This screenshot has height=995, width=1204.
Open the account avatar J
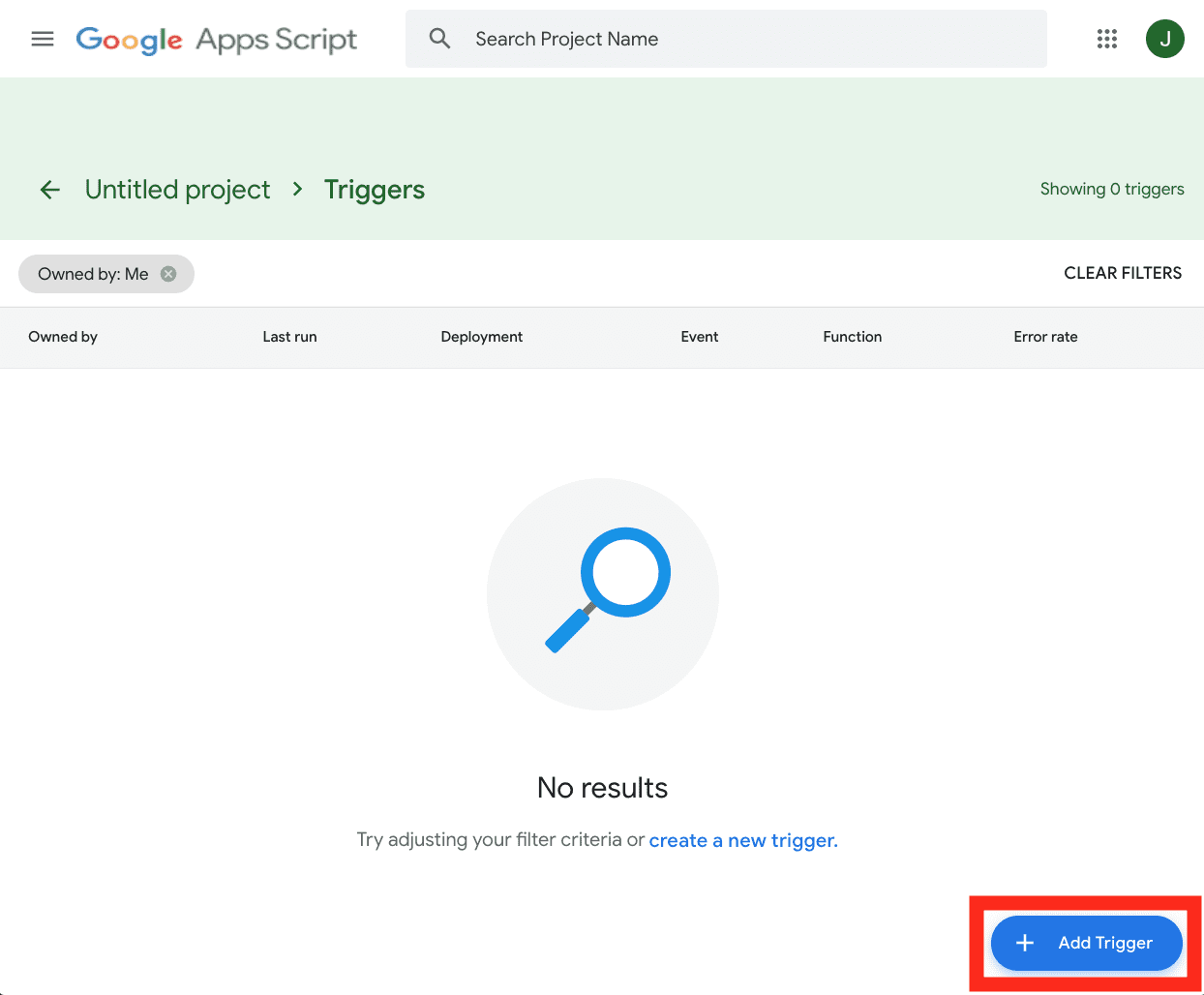(1165, 39)
